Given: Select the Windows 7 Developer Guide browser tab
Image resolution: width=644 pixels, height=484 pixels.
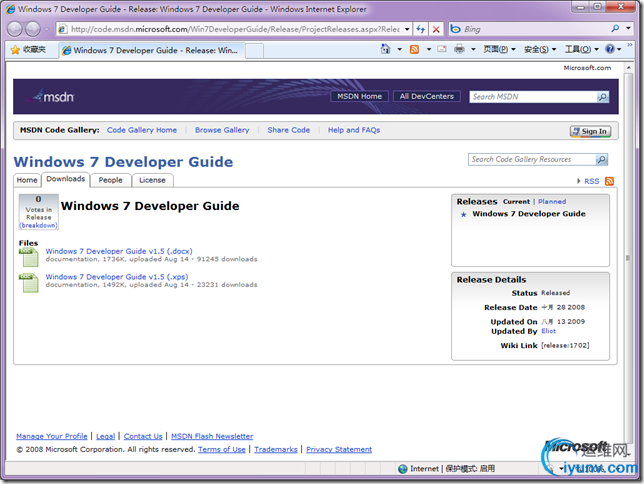Looking at the screenshot, I should (x=151, y=51).
